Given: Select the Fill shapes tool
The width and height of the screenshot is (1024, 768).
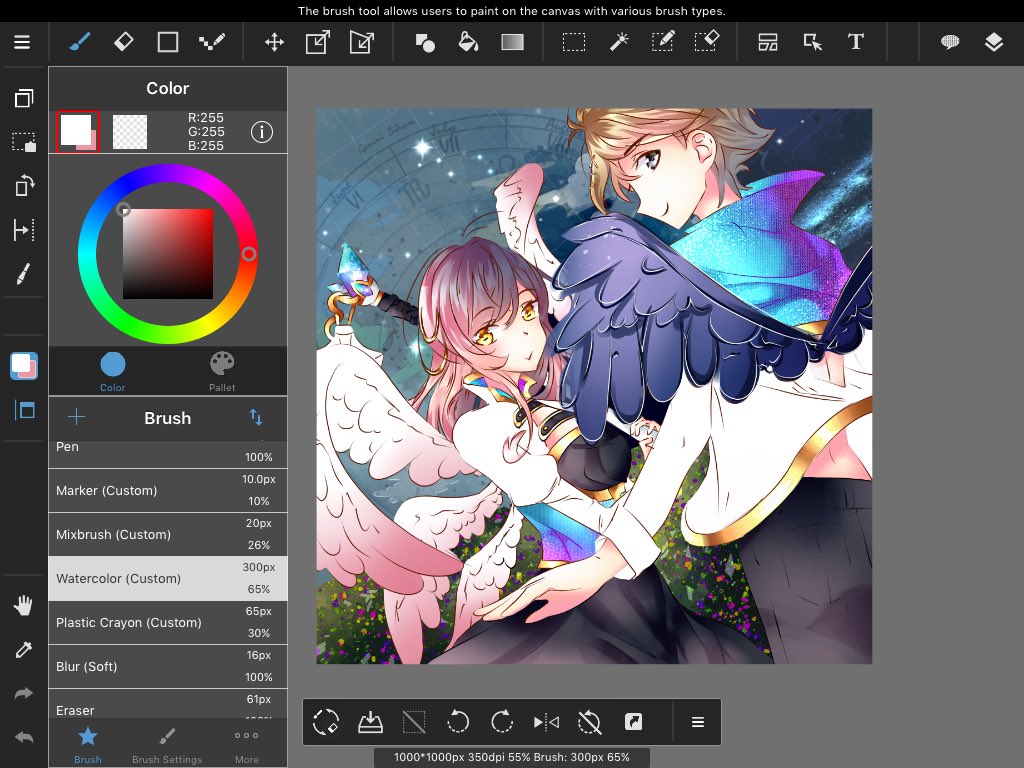Looking at the screenshot, I should coord(425,42).
